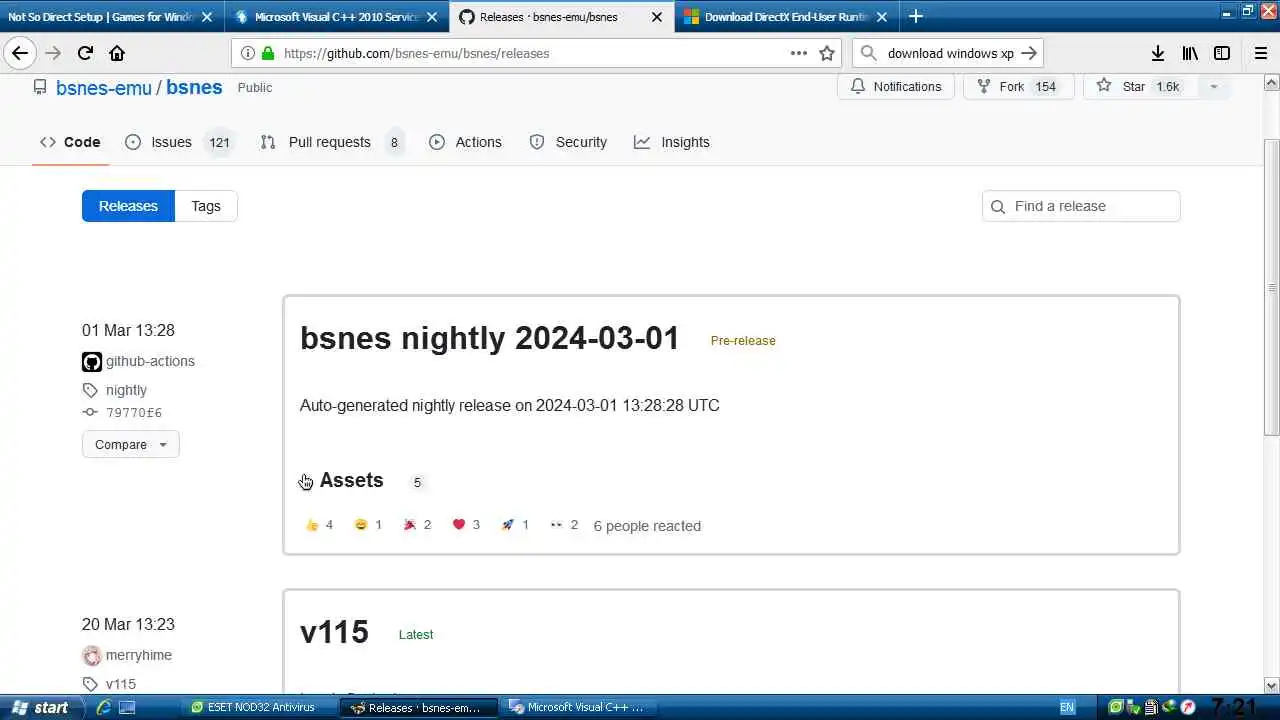
Task: Go back with the browser back arrow
Action: [x=20, y=53]
